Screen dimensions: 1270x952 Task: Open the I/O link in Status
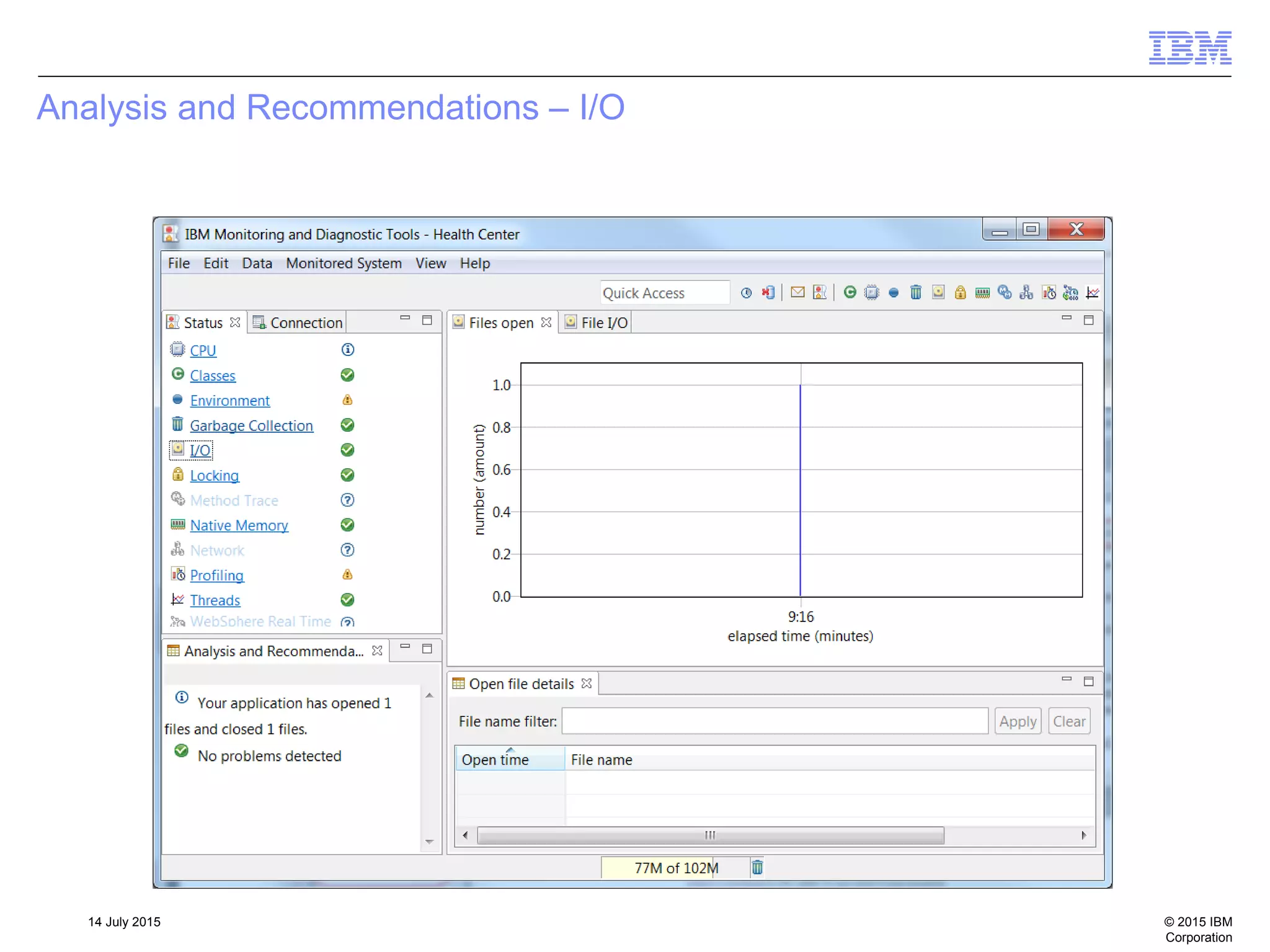(x=200, y=450)
